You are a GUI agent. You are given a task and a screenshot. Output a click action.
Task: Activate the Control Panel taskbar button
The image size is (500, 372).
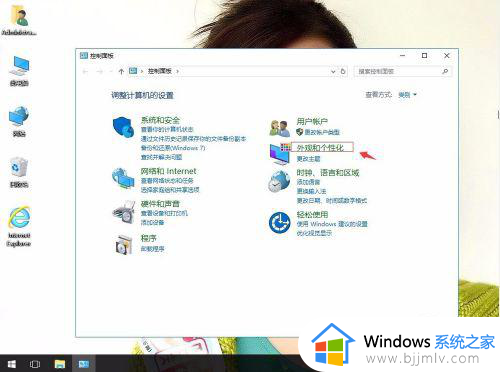pos(84,364)
